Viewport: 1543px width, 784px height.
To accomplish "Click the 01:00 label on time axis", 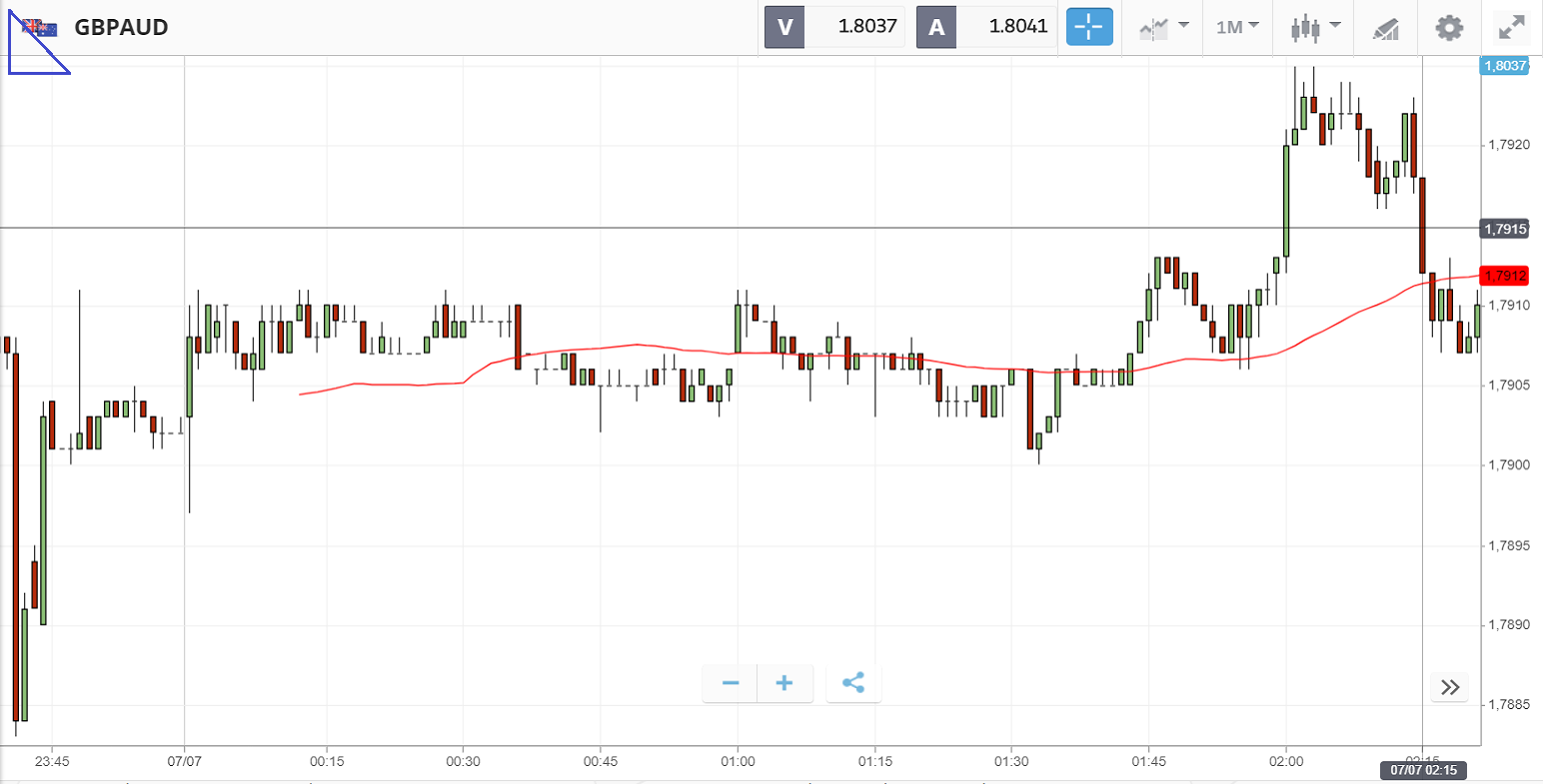I will [x=738, y=761].
